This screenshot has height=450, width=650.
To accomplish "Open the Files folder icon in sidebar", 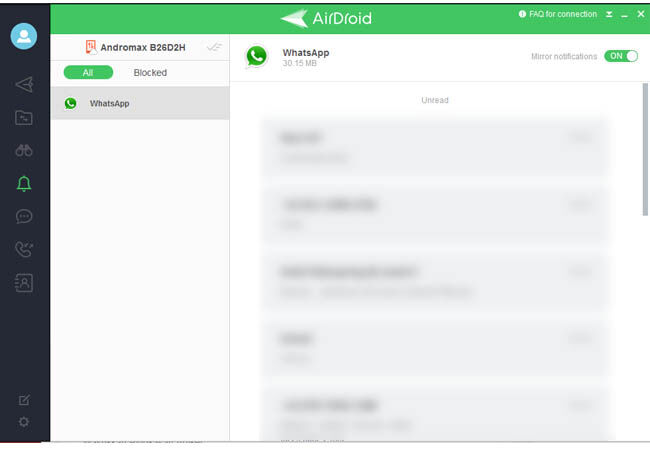I will tap(24, 118).
